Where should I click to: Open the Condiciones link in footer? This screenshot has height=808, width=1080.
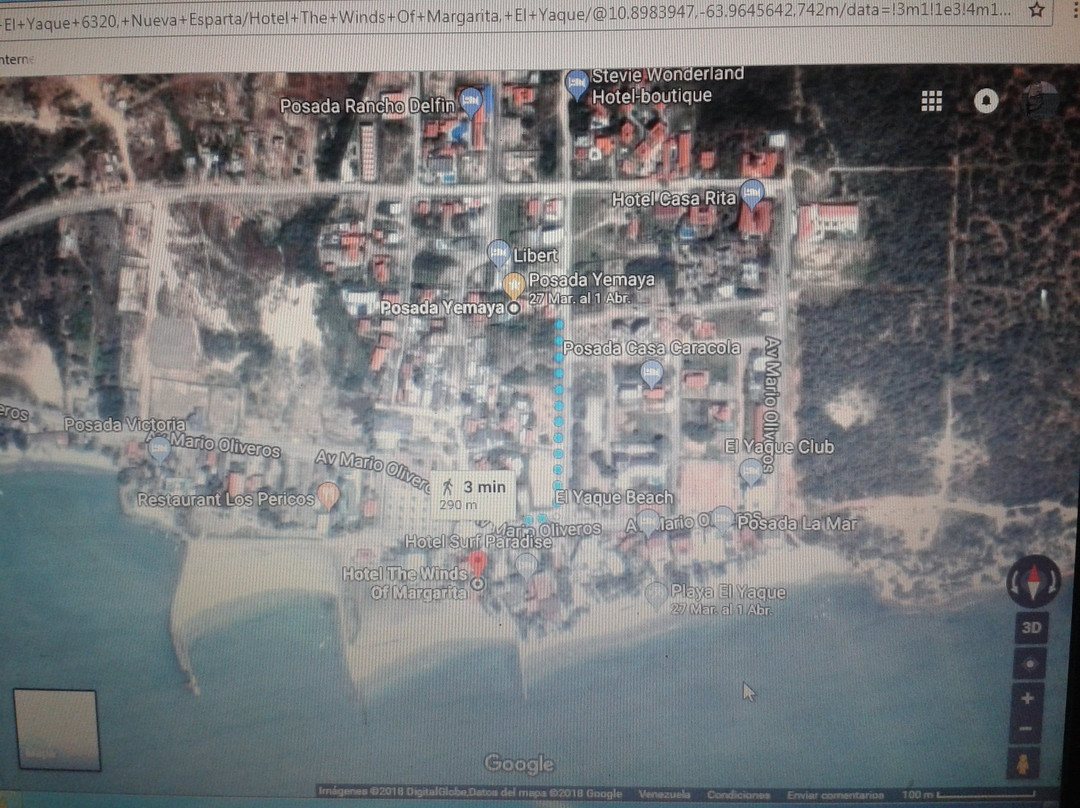pyautogui.click(x=737, y=794)
